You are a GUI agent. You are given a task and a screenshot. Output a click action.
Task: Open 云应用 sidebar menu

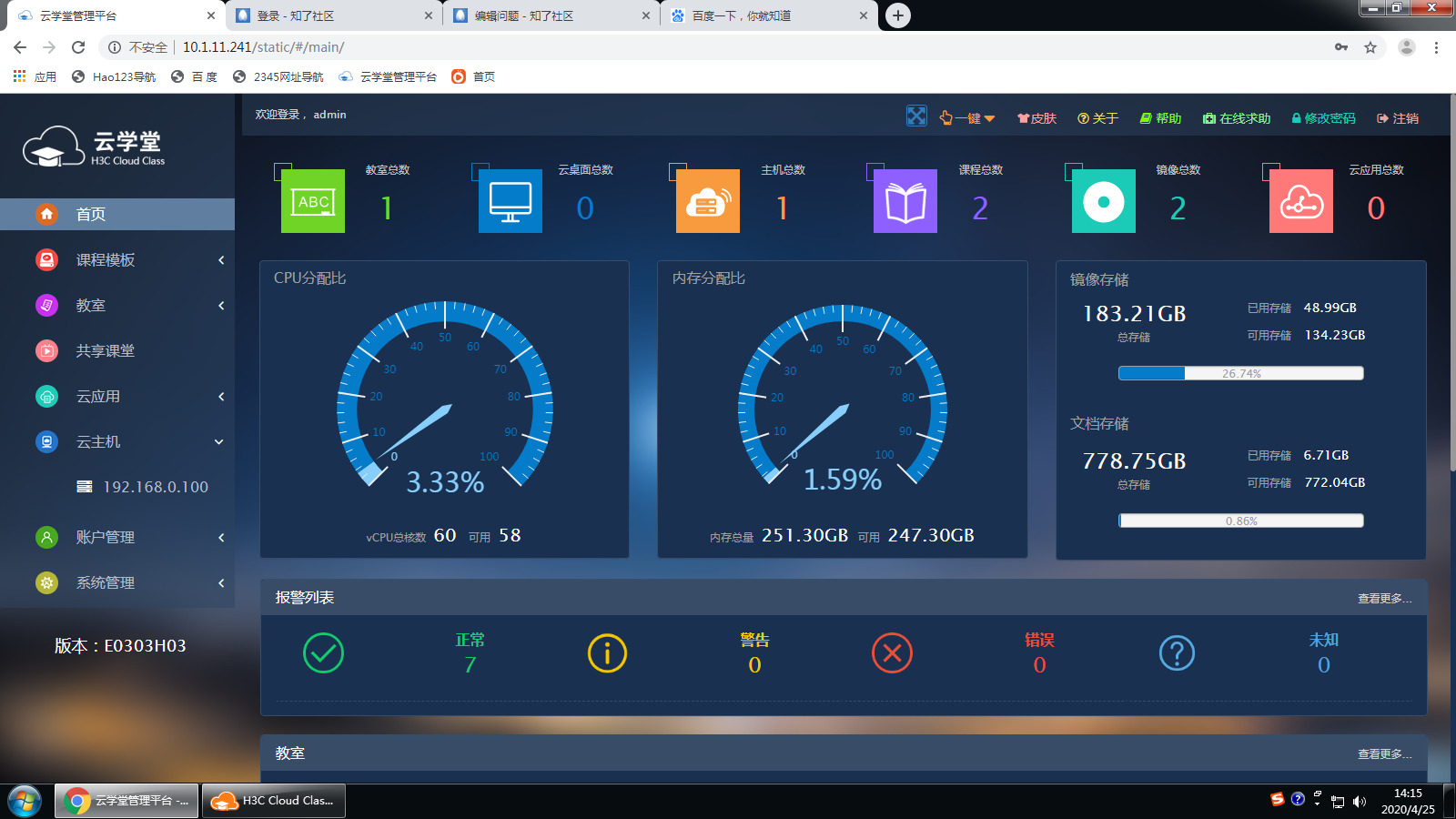[117, 396]
